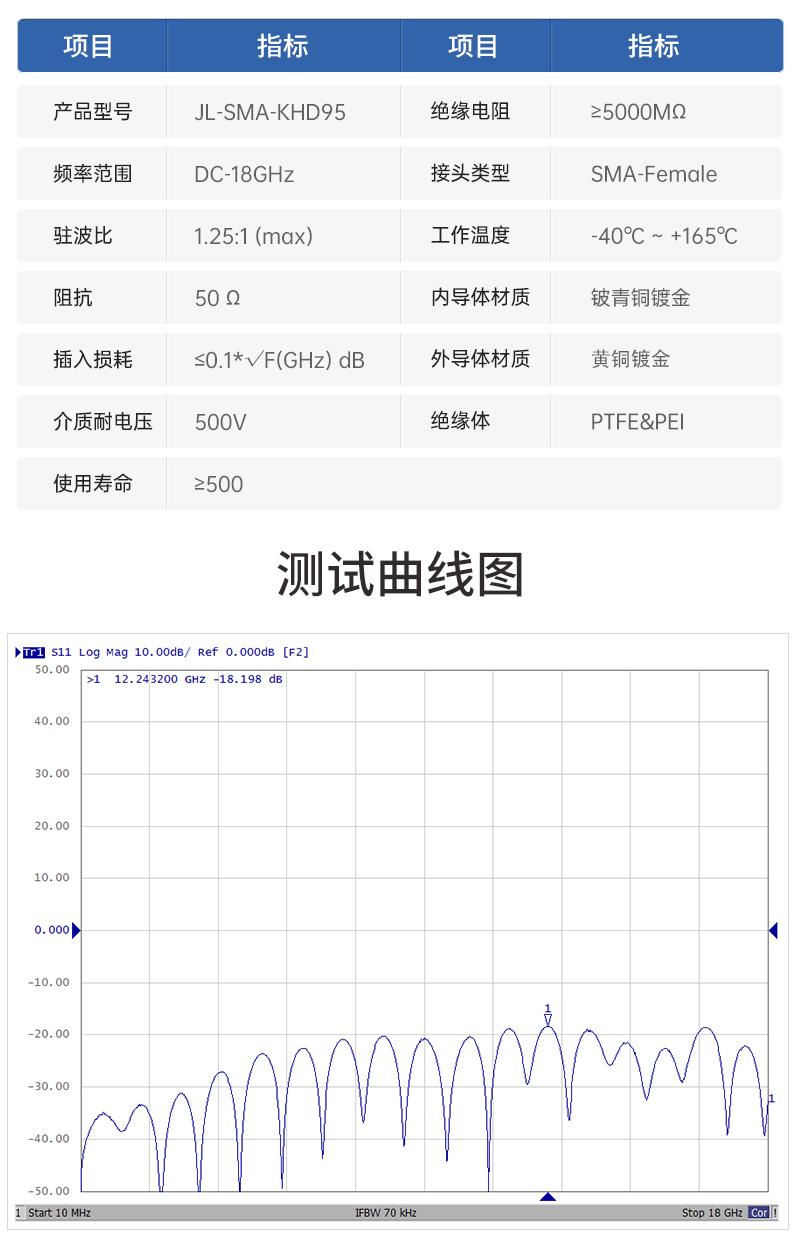Click the PTFE&PEI insulator value

[637, 421]
